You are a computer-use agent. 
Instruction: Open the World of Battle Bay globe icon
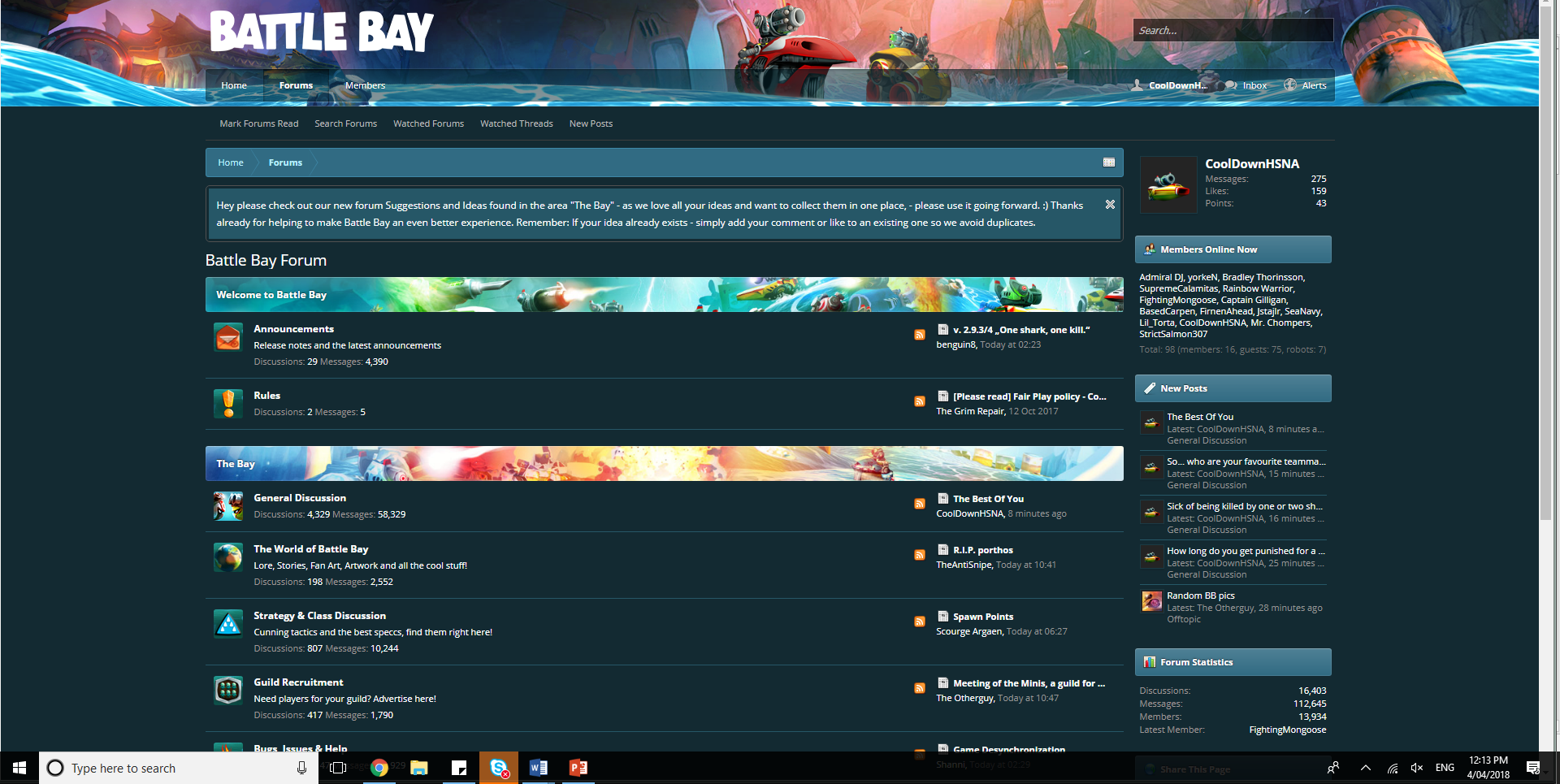(228, 557)
